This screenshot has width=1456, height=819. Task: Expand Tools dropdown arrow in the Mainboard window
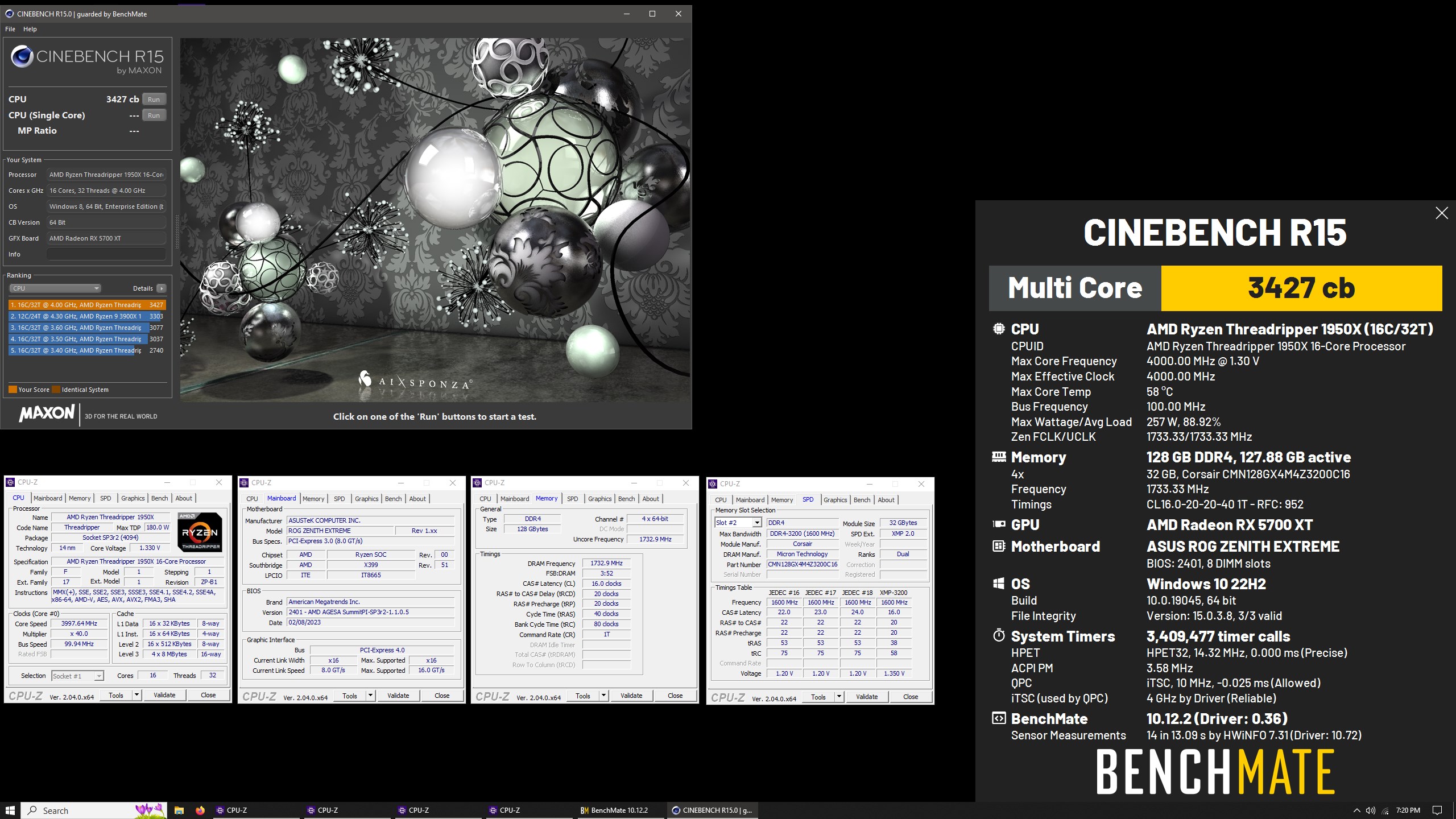coord(370,696)
